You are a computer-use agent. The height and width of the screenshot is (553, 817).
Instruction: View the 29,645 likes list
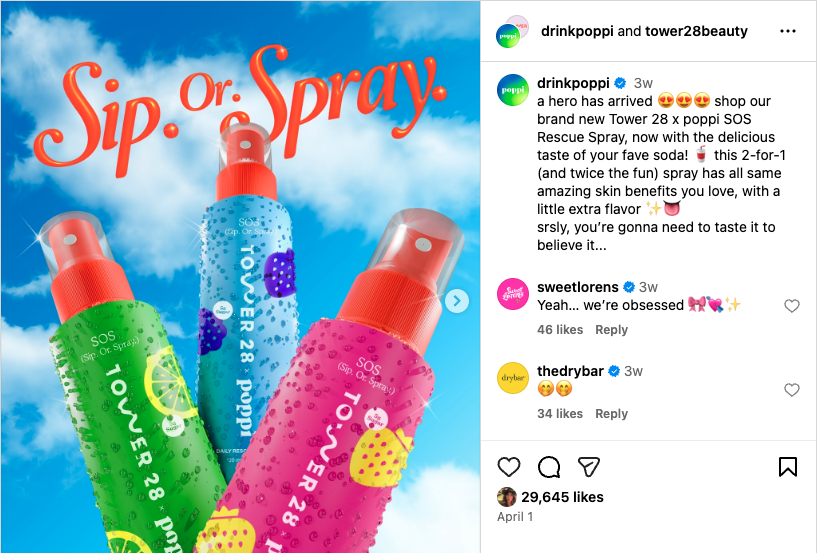tap(562, 497)
